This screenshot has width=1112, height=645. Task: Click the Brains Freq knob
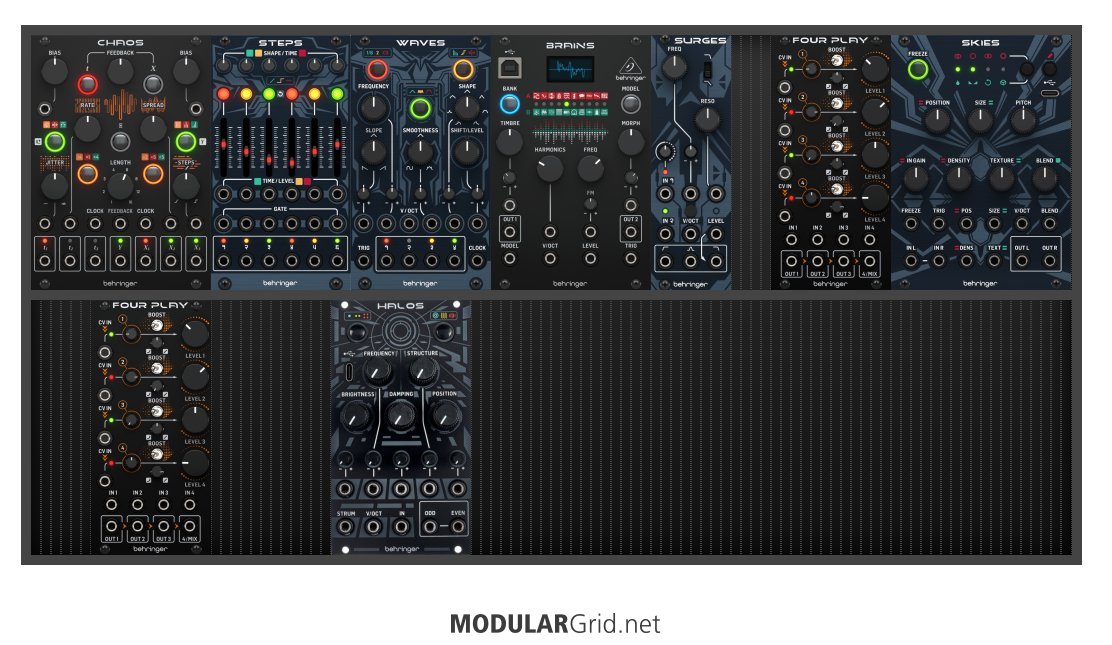[590, 168]
